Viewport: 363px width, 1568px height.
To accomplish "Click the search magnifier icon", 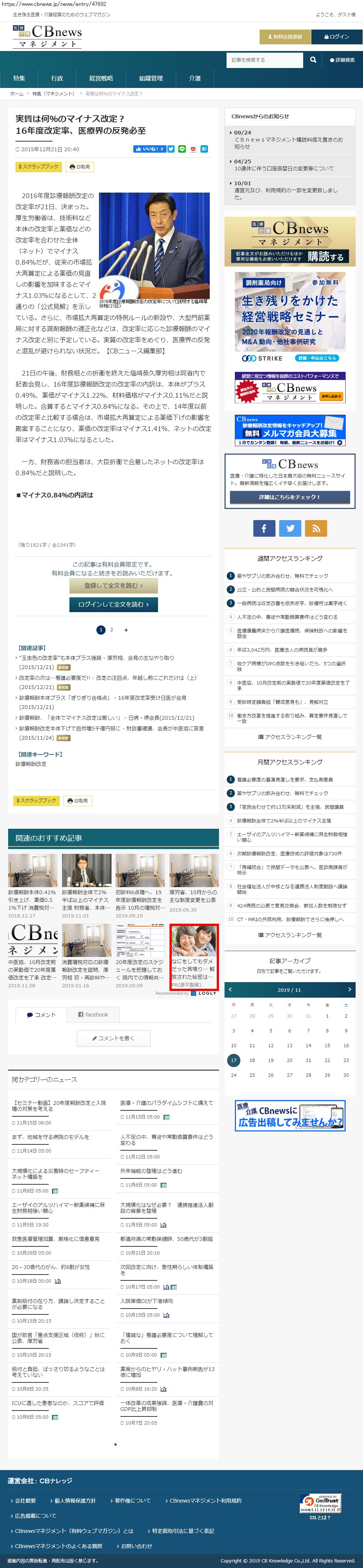I will click(313, 60).
